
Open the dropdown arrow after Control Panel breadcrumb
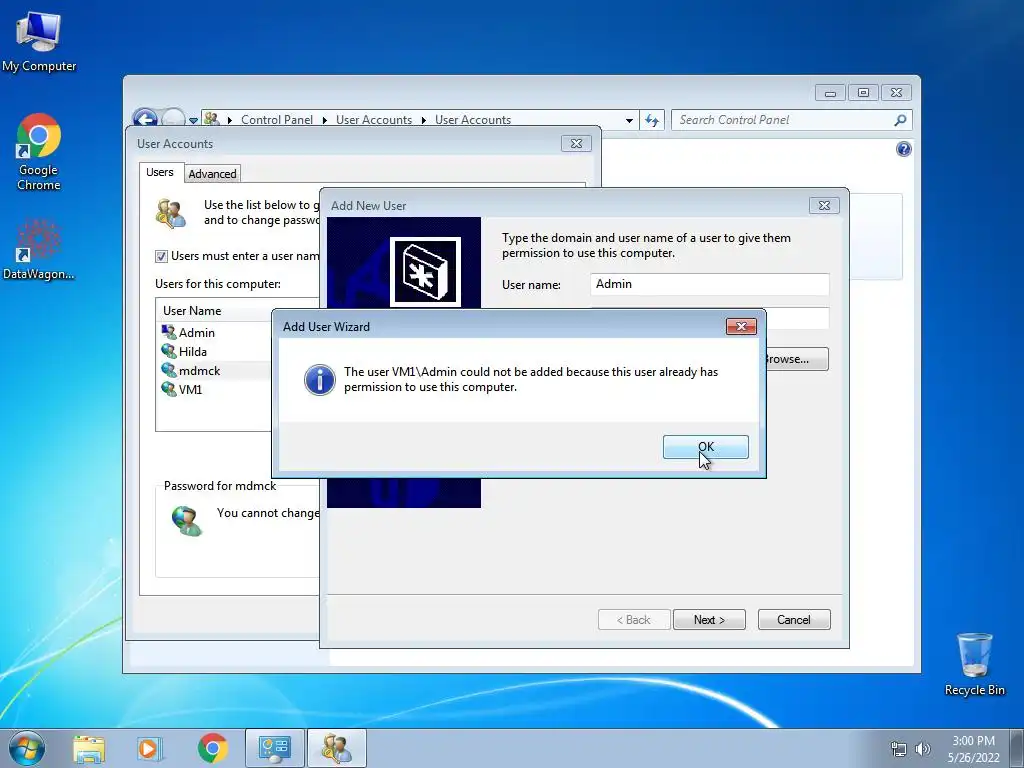coord(325,120)
